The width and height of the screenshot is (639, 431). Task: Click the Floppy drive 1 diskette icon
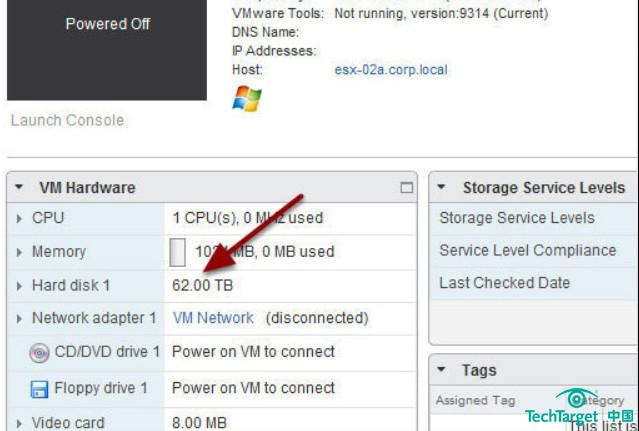[x=40, y=389]
